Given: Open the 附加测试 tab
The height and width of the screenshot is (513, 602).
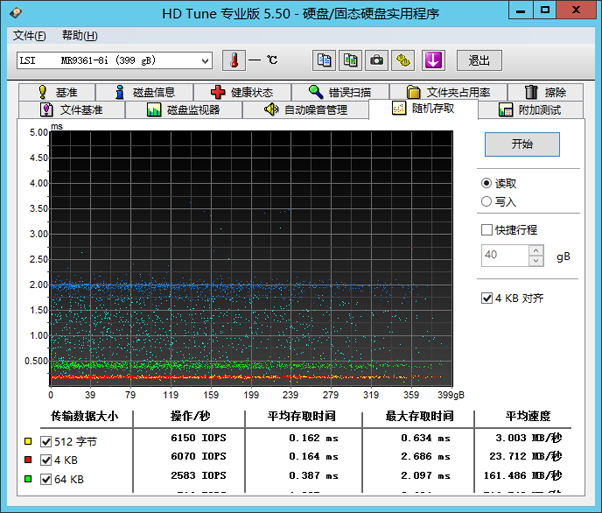Looking at the screenshot, I should click(530, 110).
